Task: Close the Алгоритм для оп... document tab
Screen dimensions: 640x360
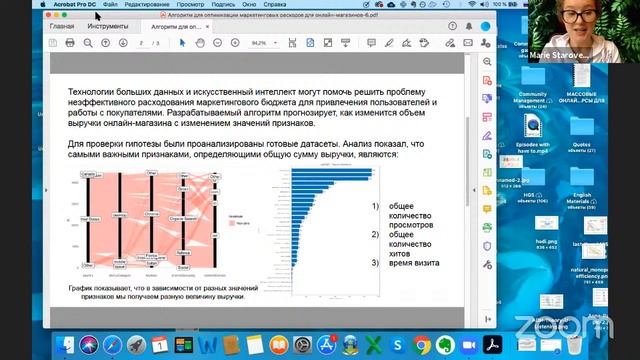Action: [x=207, y=27]
